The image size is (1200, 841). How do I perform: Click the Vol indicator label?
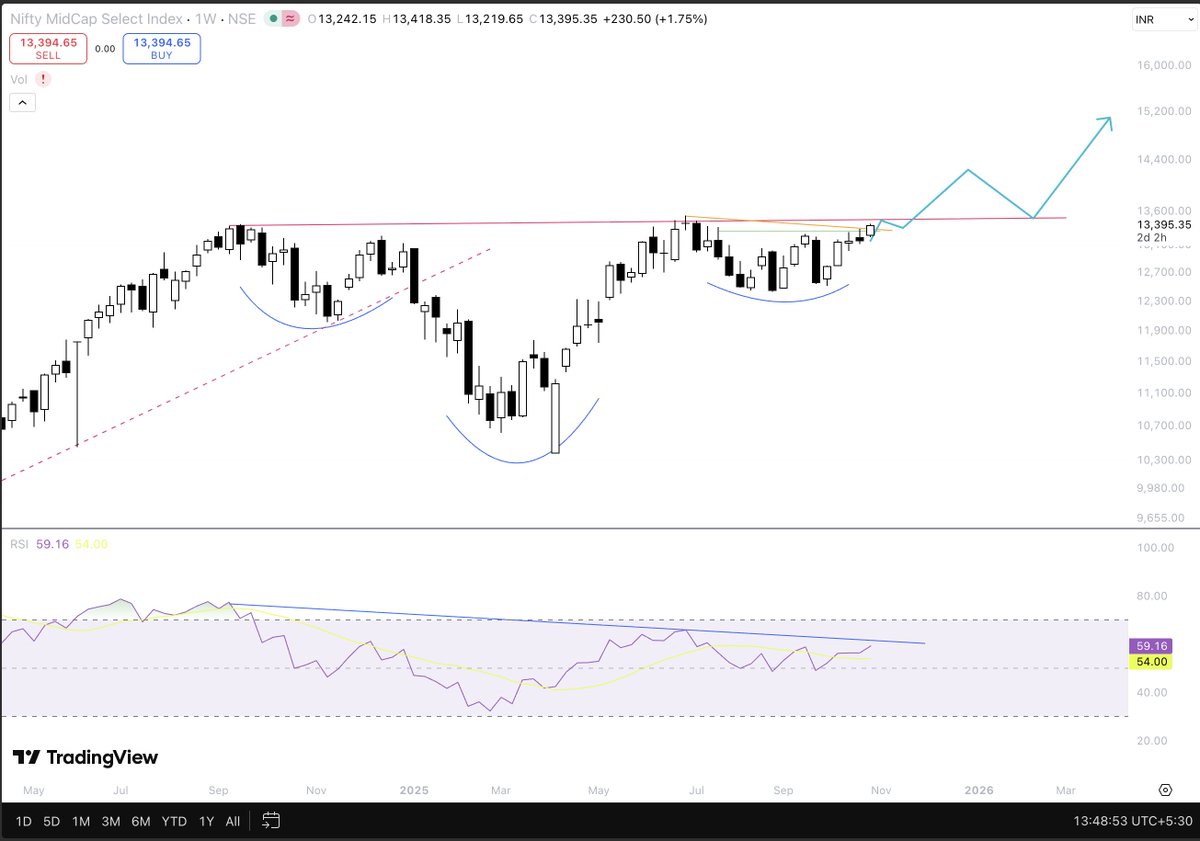[19, 78]
